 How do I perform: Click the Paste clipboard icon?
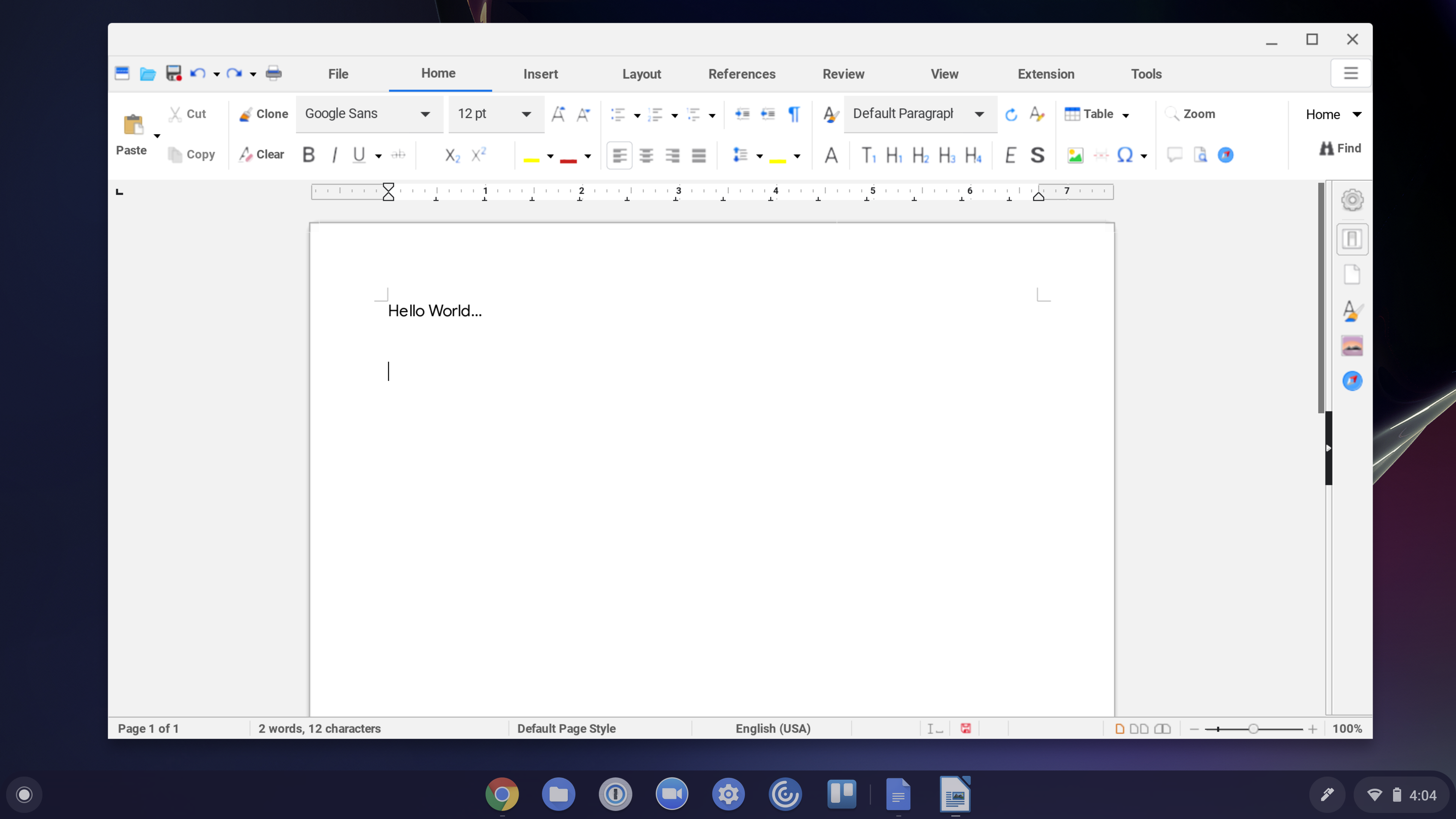pos(133,124)
